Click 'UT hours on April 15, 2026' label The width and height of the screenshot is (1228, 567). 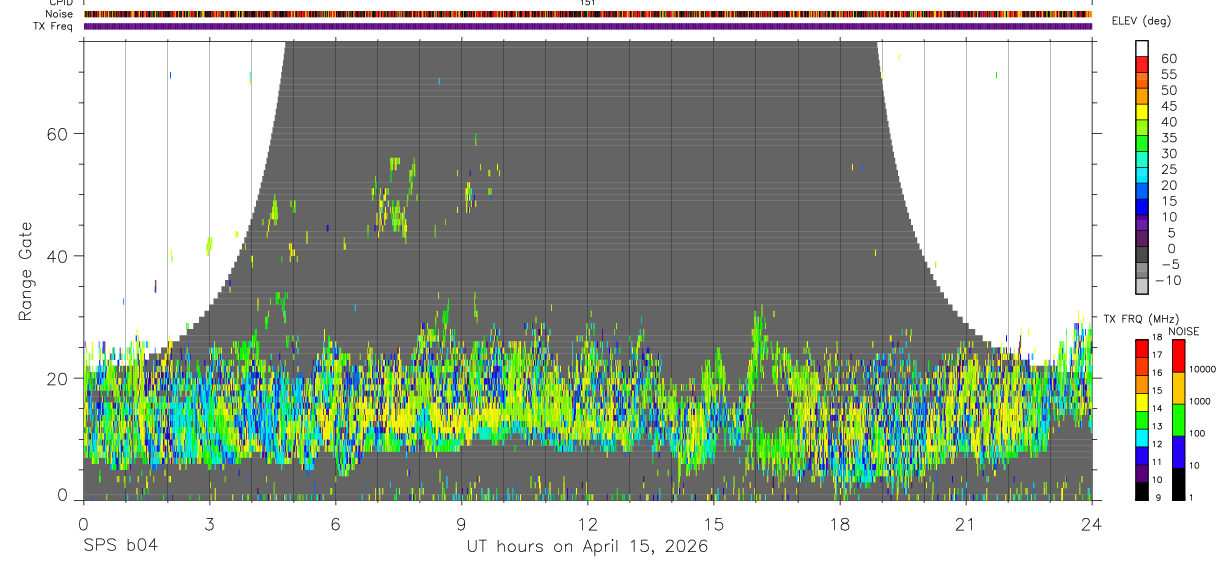pyautogui.click(x=587, y=546)
